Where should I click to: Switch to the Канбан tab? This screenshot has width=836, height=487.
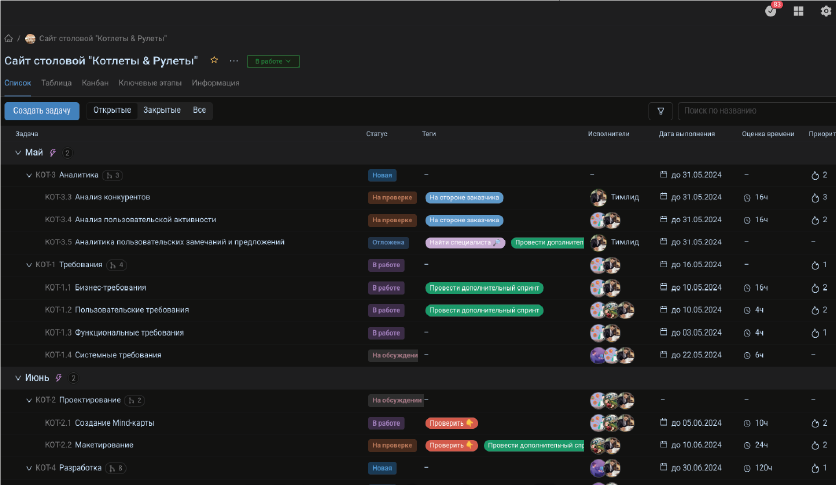pyautogui.click(x=95, y=83)
